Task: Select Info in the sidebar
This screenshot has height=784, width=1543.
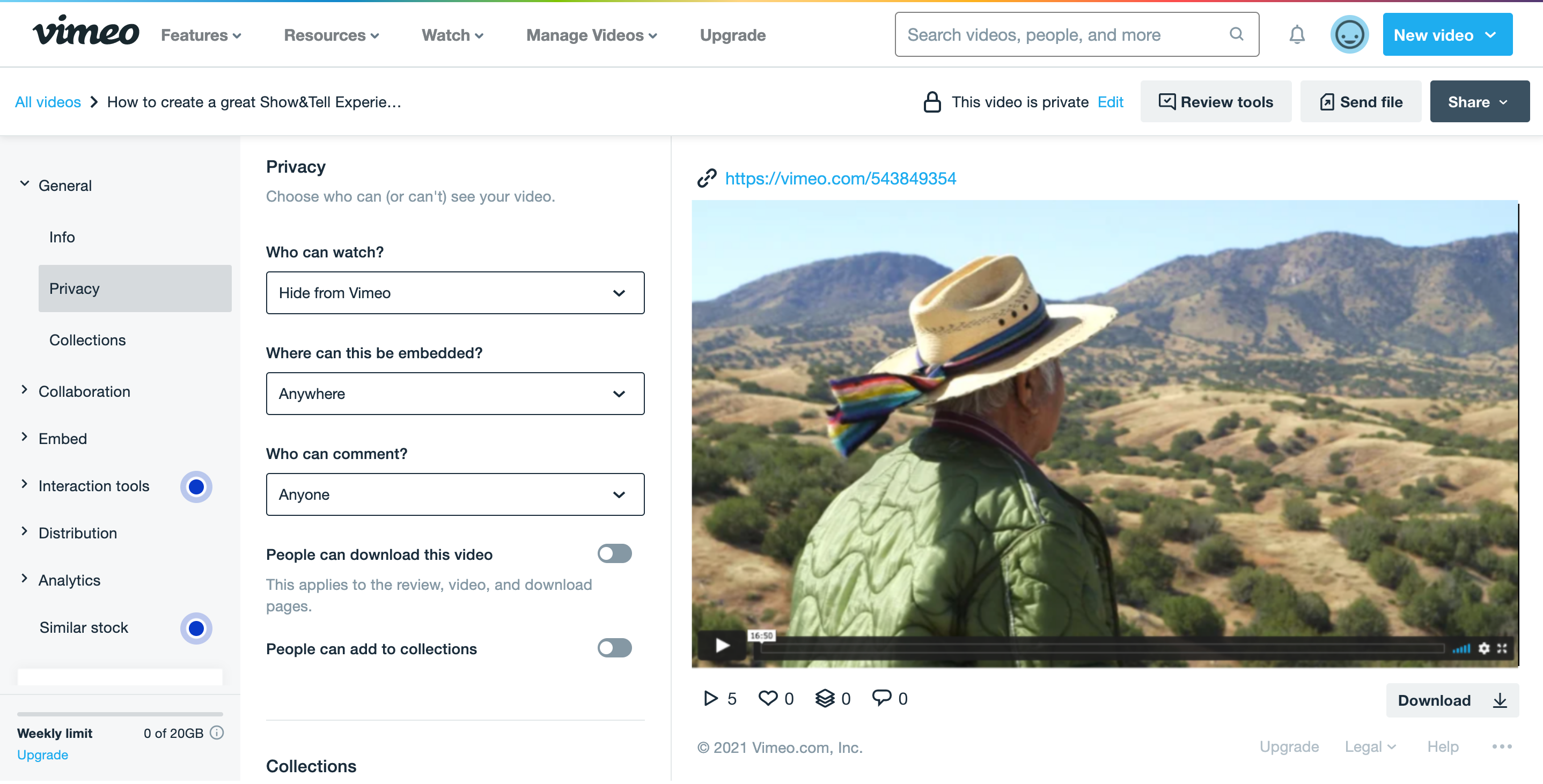Action: [x=62, y=238]
